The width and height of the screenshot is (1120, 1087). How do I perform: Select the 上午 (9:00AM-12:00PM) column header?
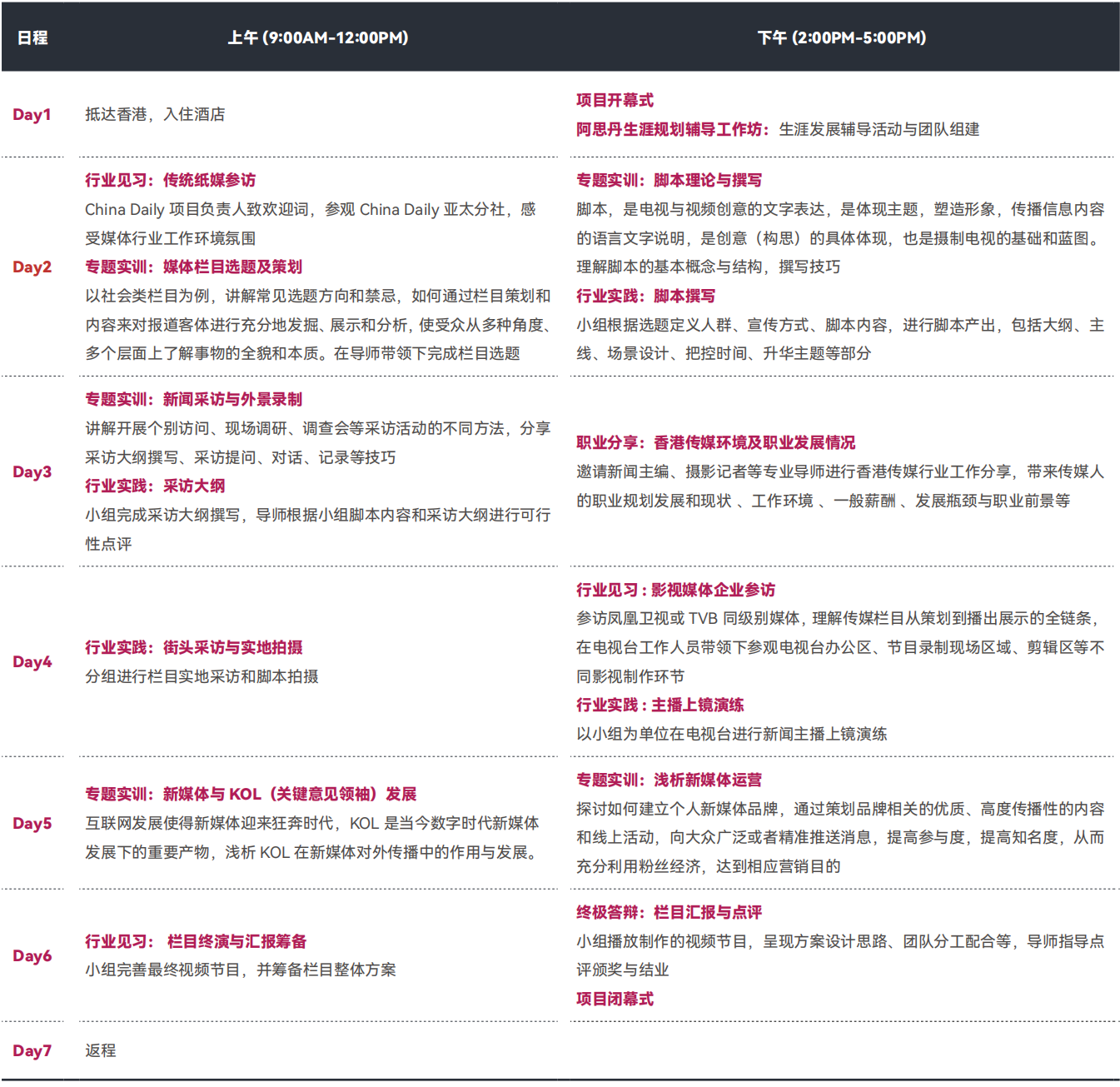coord(317,37)
